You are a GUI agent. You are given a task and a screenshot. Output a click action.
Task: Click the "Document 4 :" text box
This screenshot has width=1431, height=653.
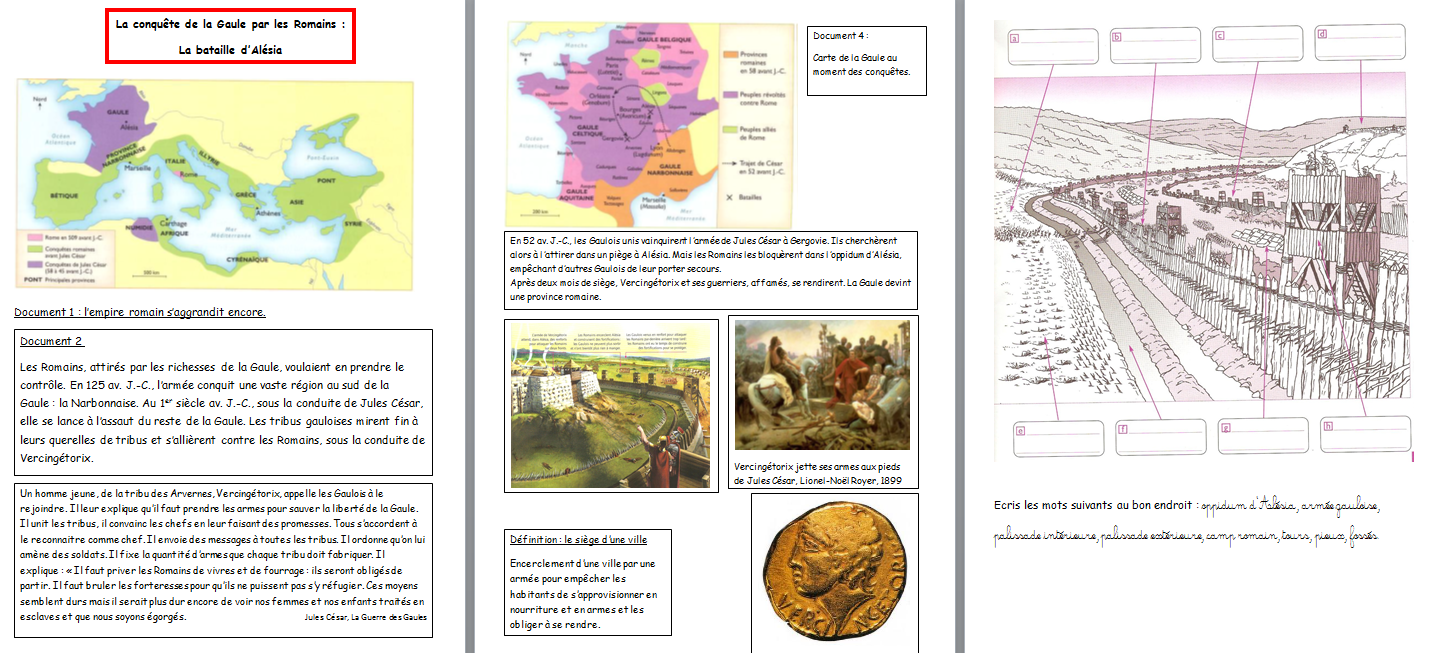(866, 60)
